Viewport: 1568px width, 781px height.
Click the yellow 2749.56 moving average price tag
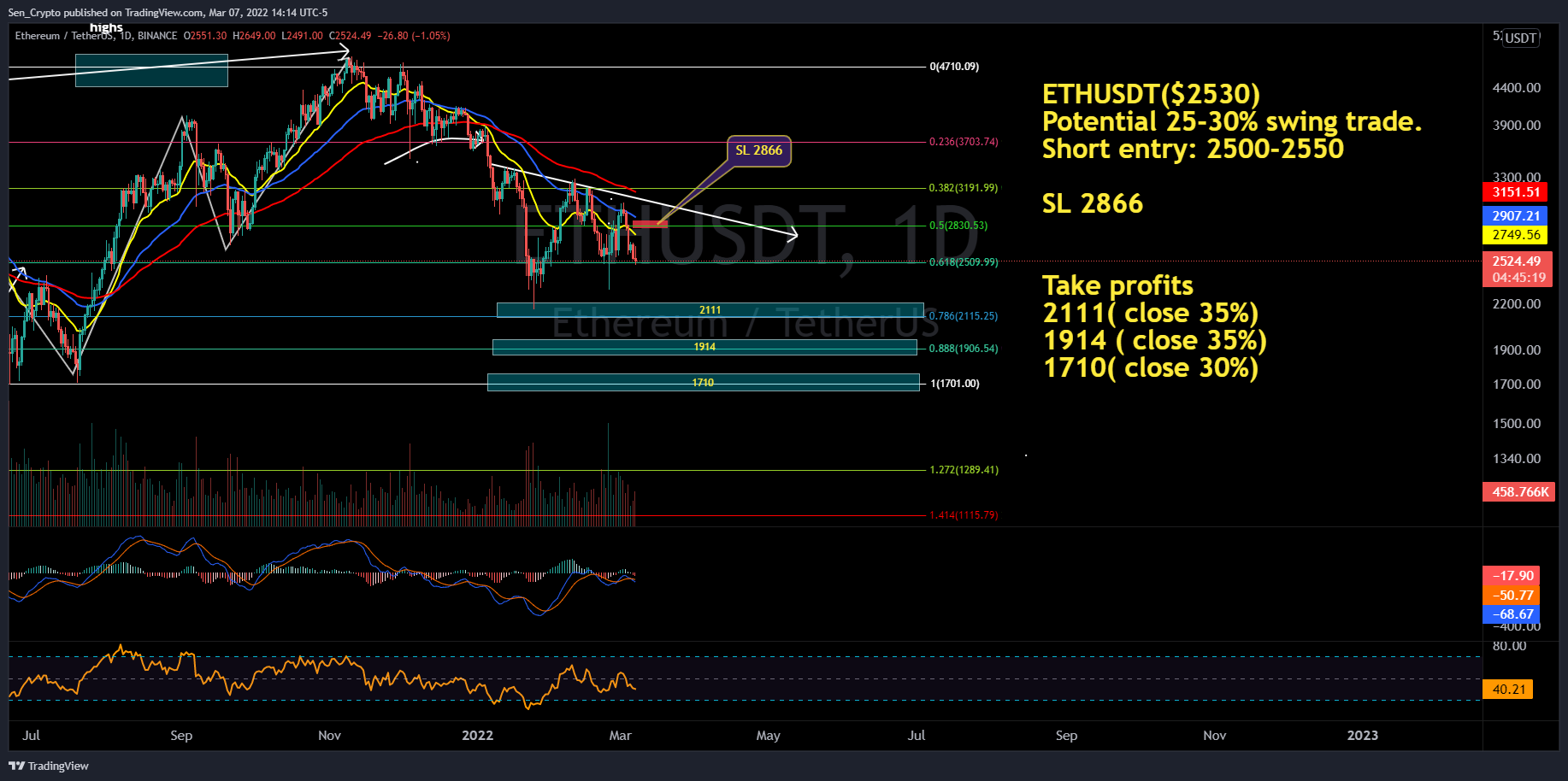click(x=1514, y=235)
